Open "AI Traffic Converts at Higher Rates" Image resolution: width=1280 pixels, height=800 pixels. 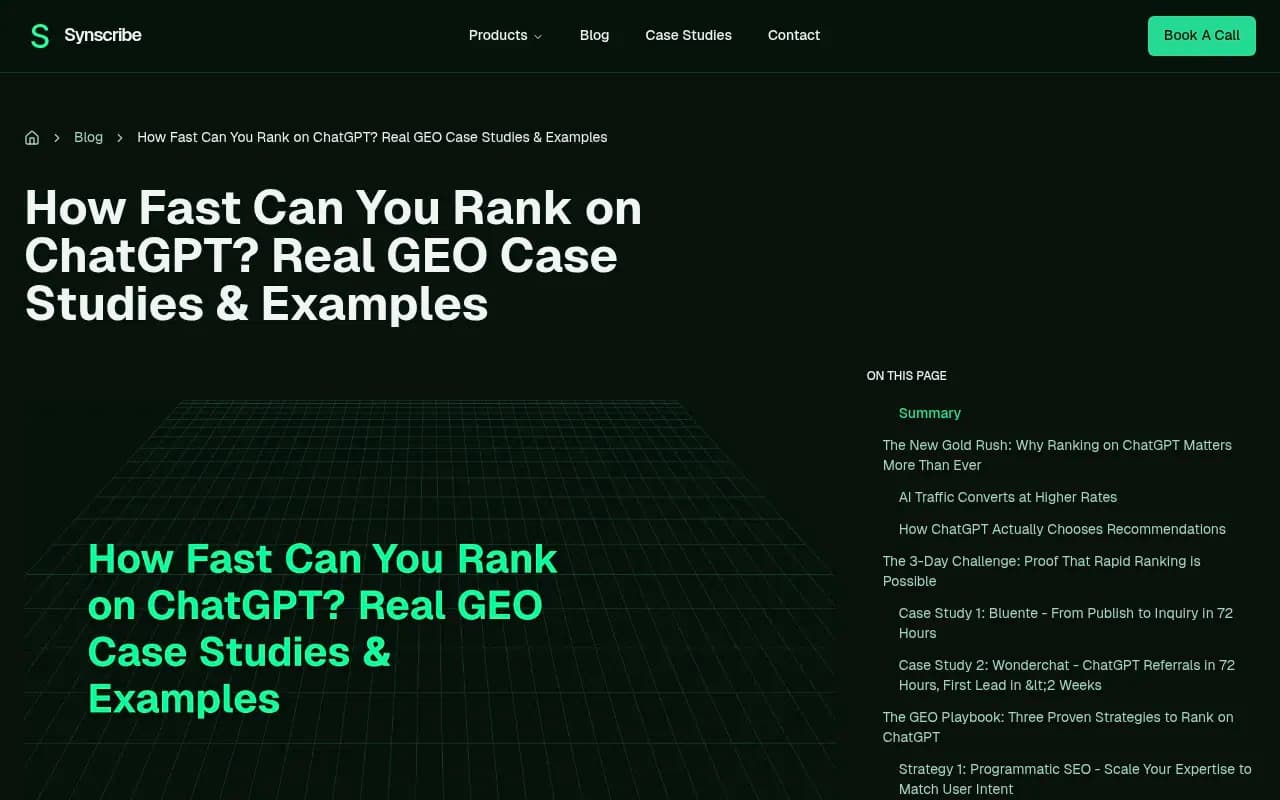point(1008,497)
